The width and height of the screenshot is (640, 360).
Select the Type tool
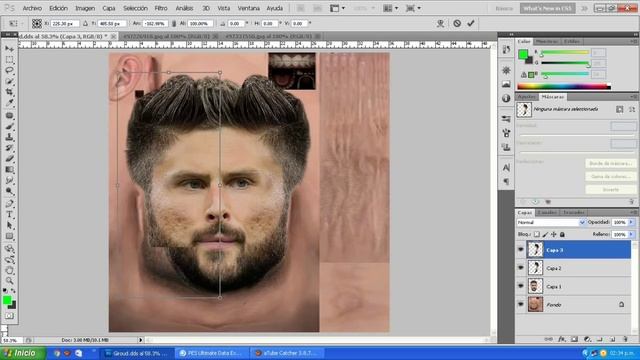9,215
